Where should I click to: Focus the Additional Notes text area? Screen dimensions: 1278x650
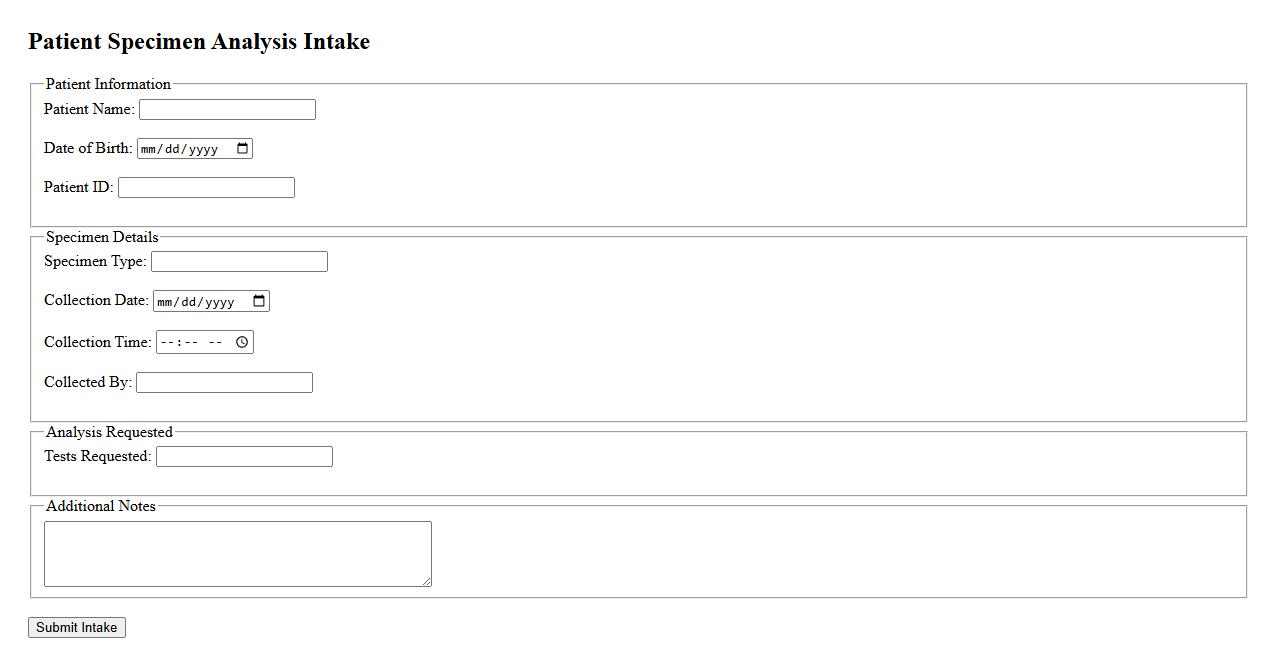[237, 553]
